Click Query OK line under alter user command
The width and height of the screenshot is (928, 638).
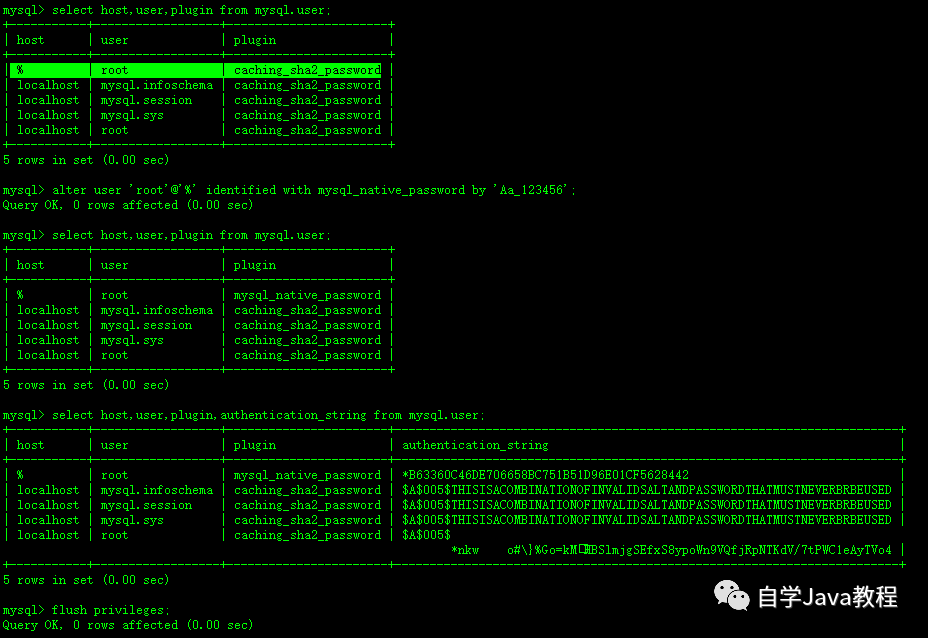click(127, 205)
